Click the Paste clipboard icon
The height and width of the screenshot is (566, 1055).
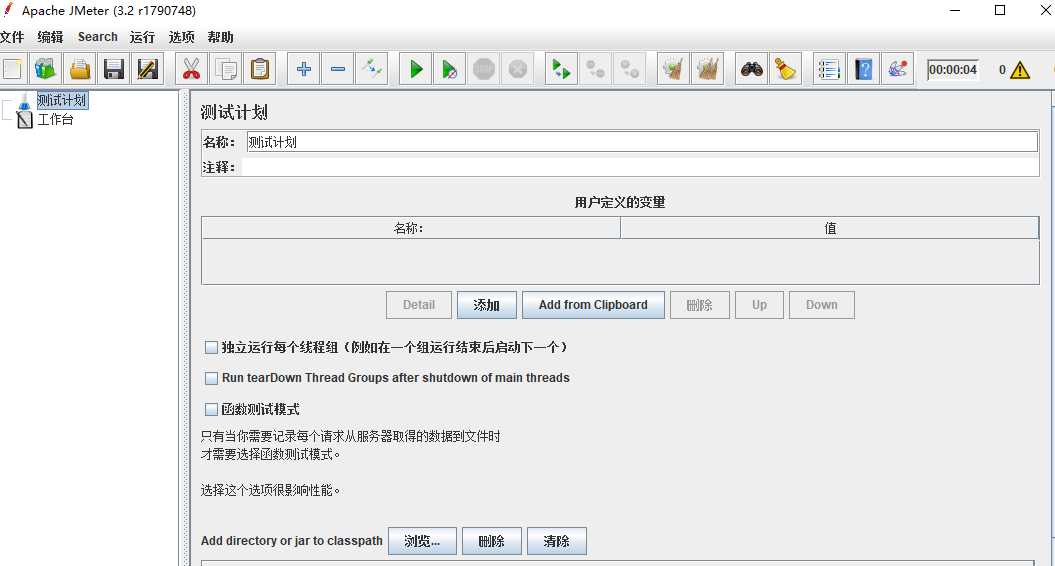tap(260, 69)
